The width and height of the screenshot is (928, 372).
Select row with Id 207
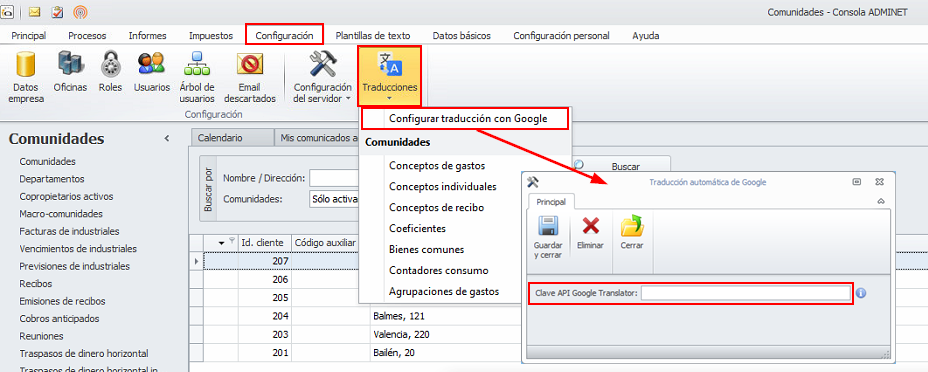[x=281, y=261]
